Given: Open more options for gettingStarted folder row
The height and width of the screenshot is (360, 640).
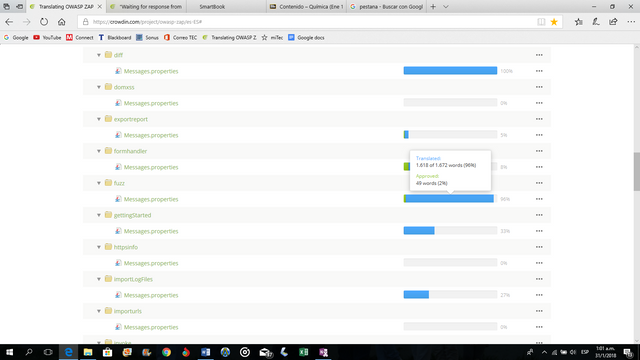Looking at the screenshot, I should pyautogui.click(x=539, y=215).
